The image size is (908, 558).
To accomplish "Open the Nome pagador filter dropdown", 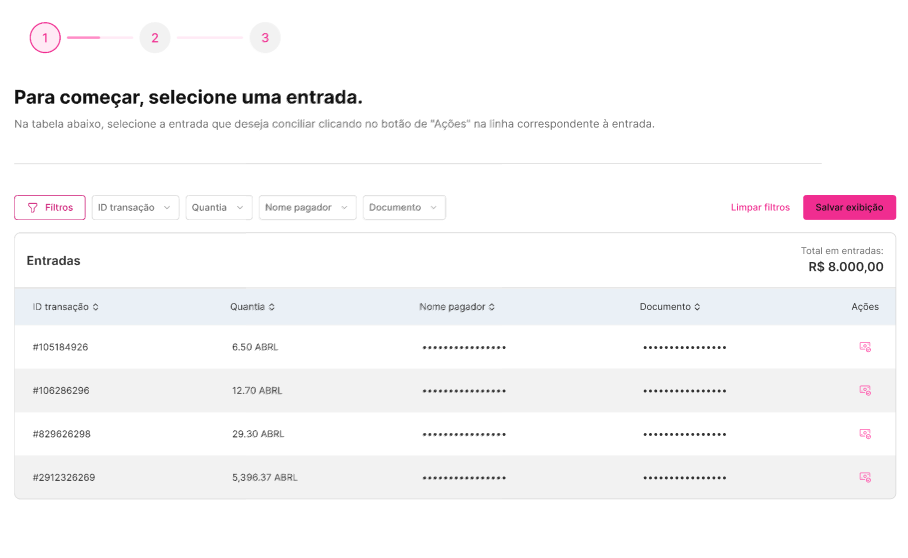I will 307,207.
